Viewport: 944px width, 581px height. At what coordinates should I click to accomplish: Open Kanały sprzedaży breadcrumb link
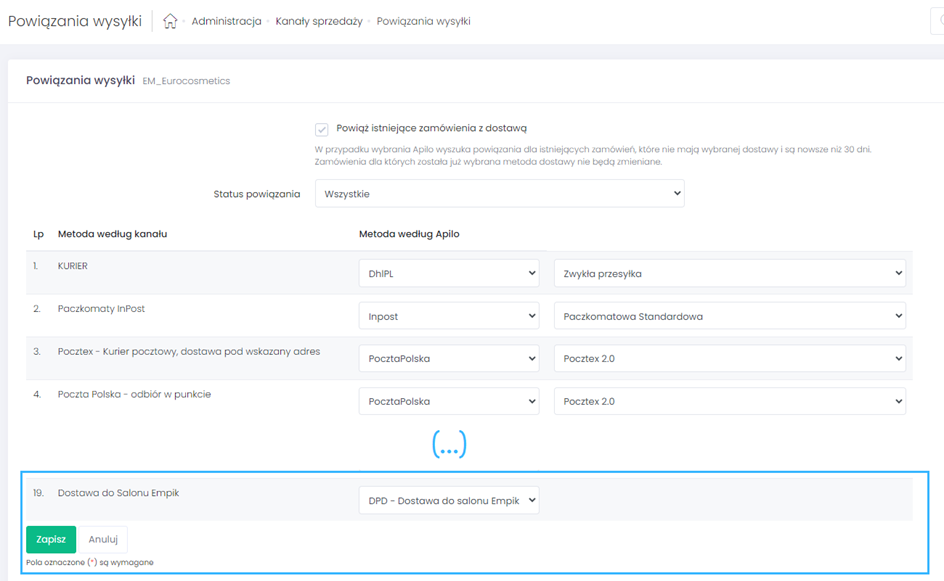(318, 21)
